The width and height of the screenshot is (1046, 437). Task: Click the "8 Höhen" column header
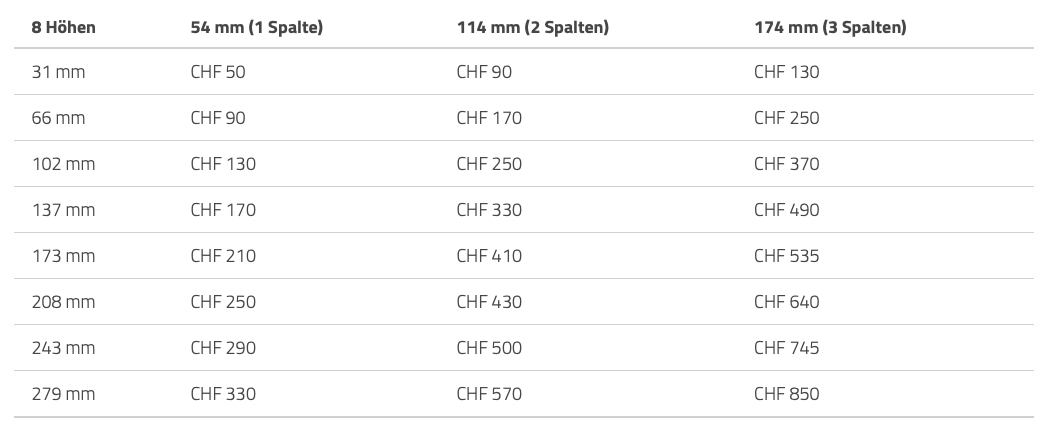point(64,27)
